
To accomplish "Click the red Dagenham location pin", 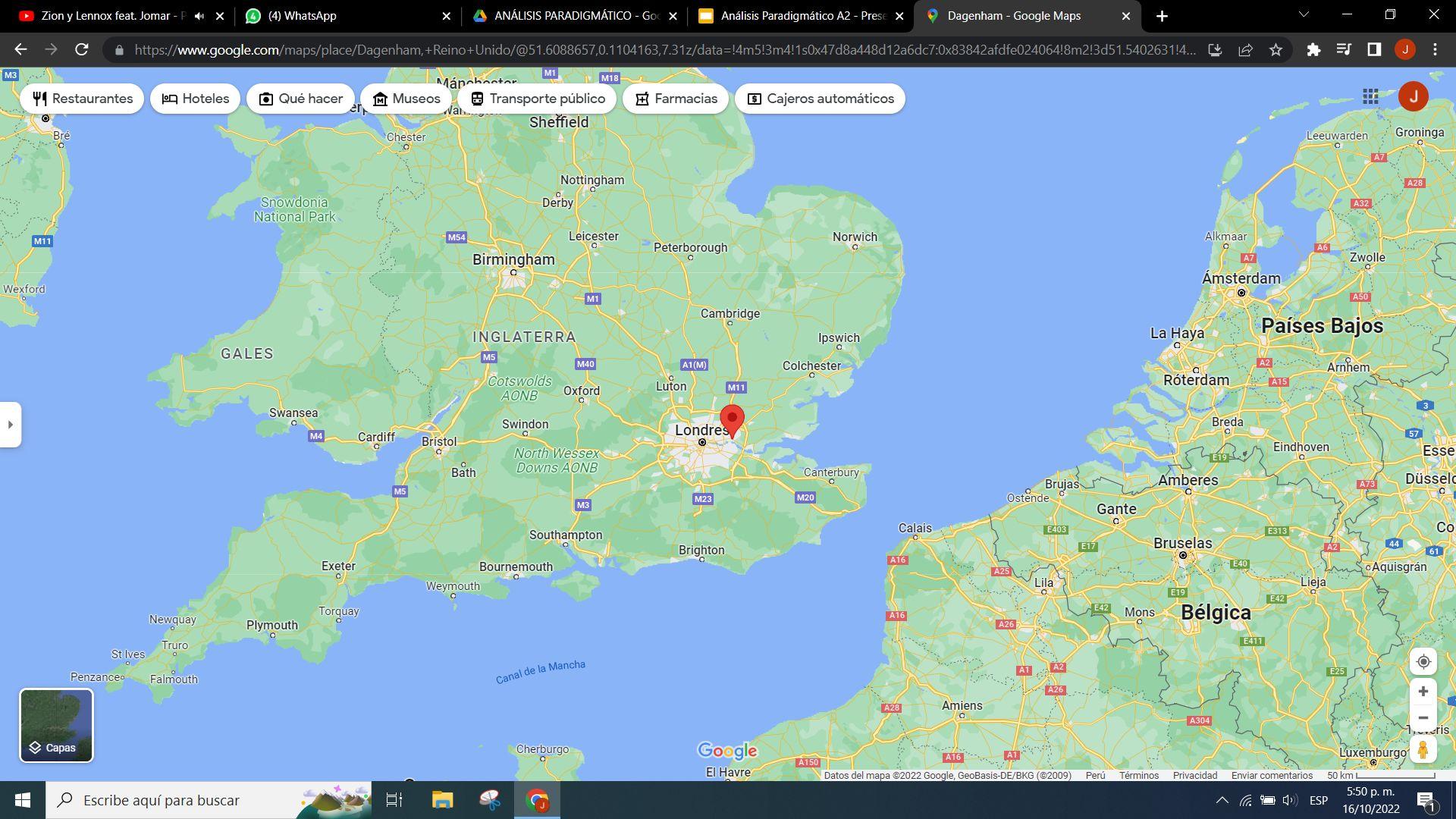I will (732, 421).
